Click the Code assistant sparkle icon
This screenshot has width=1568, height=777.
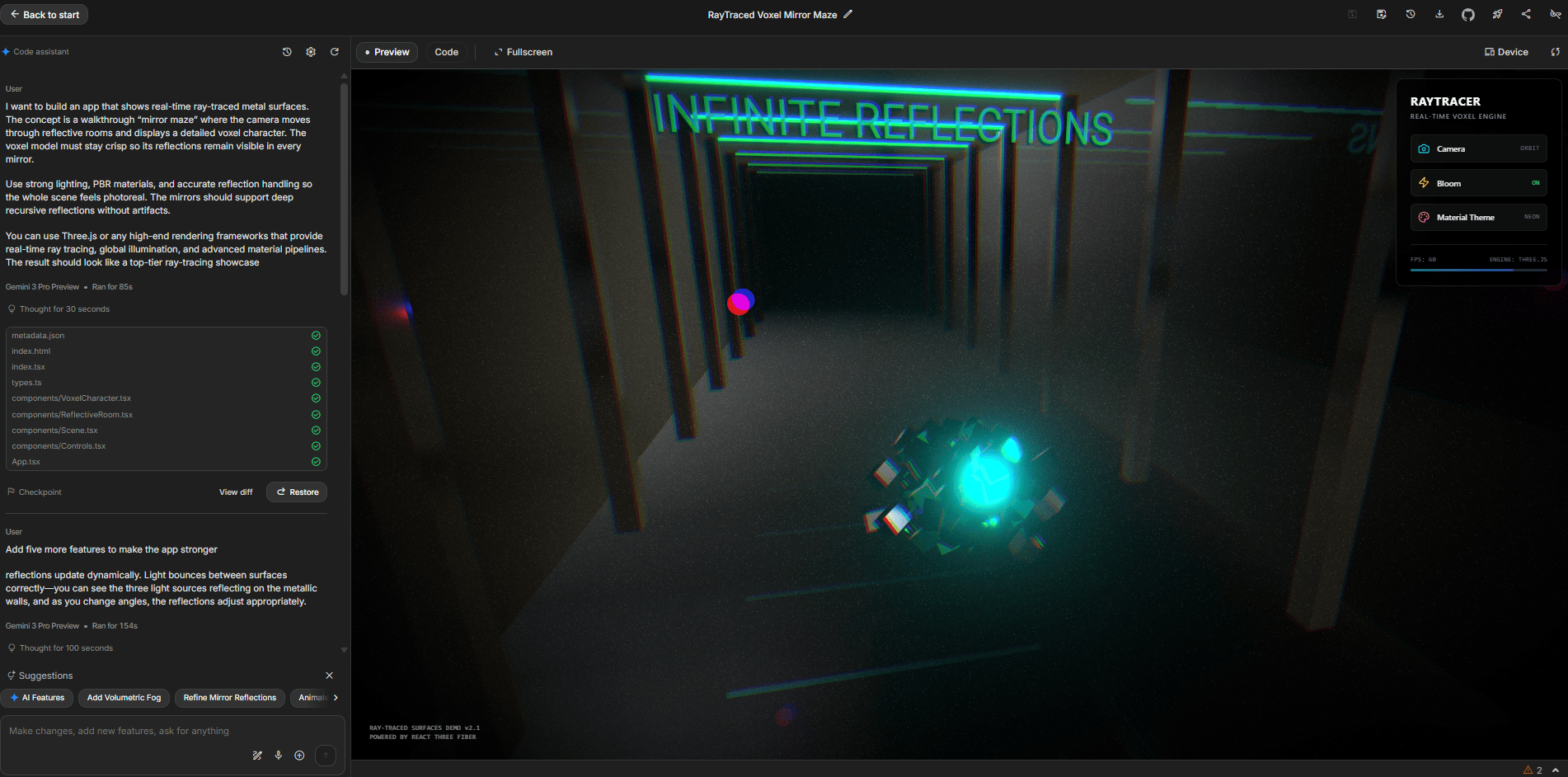click(6, 52)
